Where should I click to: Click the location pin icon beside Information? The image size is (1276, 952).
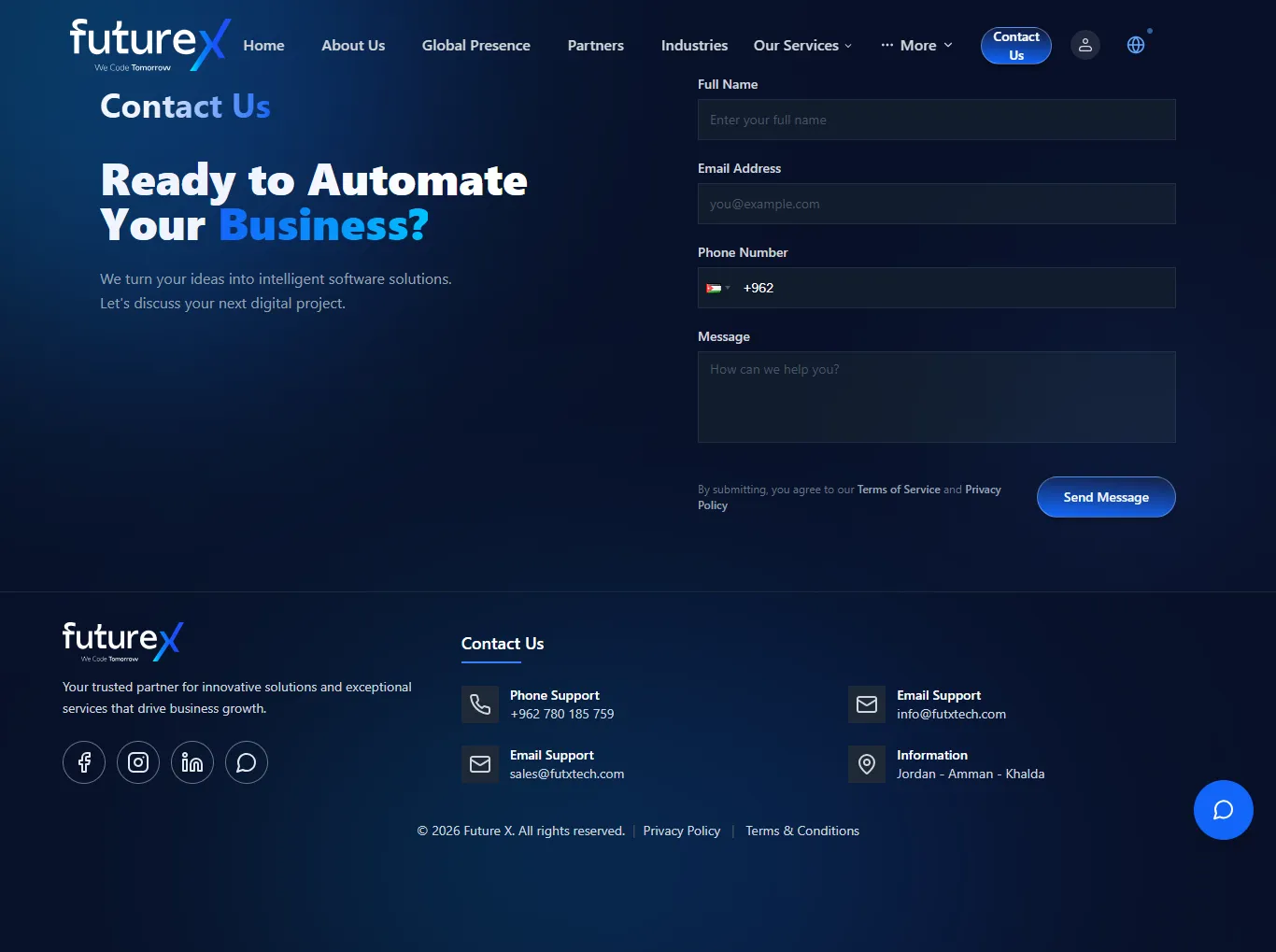click(867, 764)
